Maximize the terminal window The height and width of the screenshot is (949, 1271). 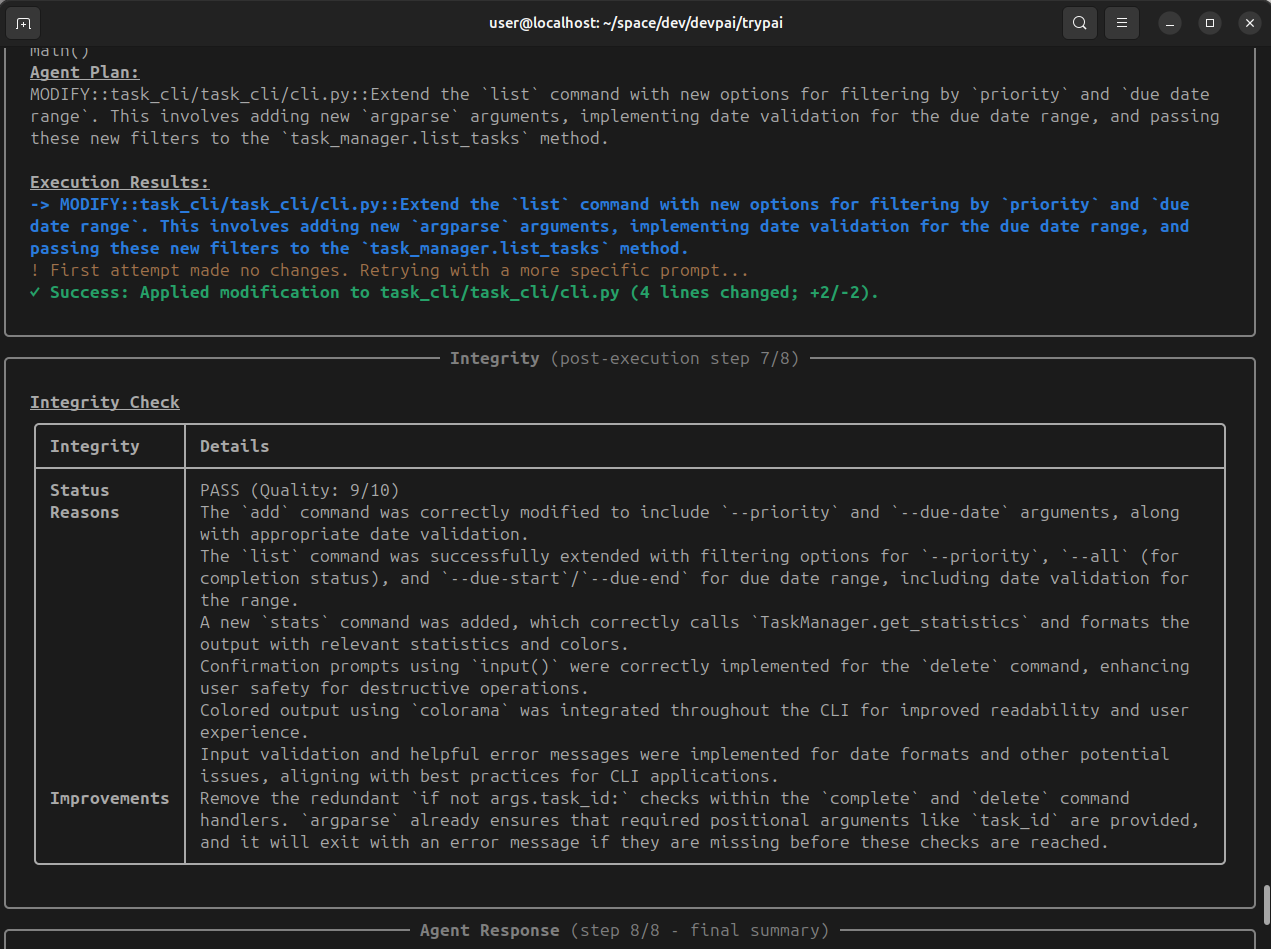tap(1210, 22)
